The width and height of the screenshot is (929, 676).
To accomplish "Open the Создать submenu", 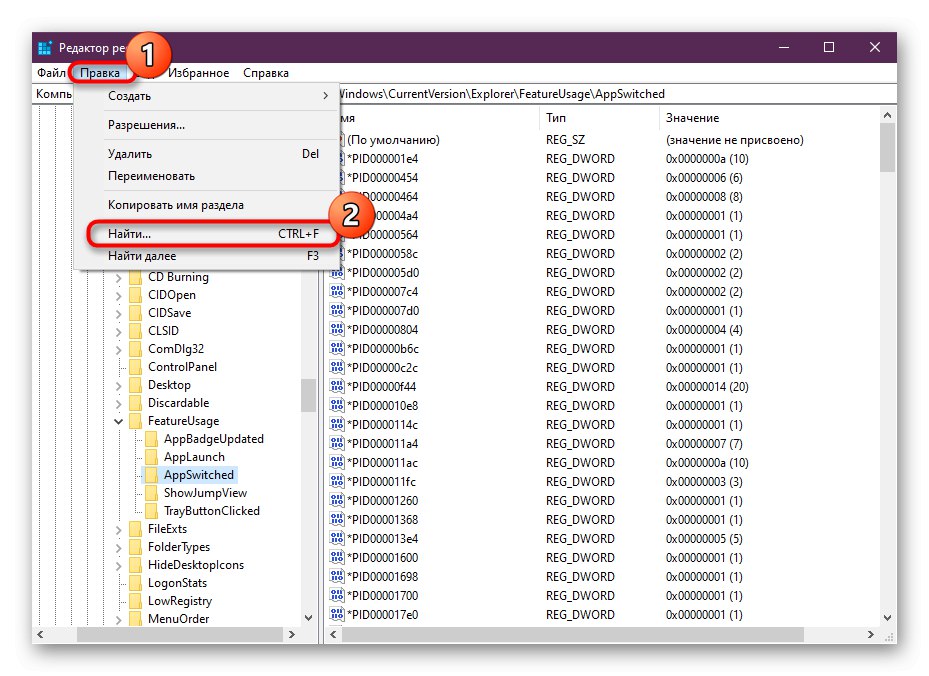I will tap(206, 96).
